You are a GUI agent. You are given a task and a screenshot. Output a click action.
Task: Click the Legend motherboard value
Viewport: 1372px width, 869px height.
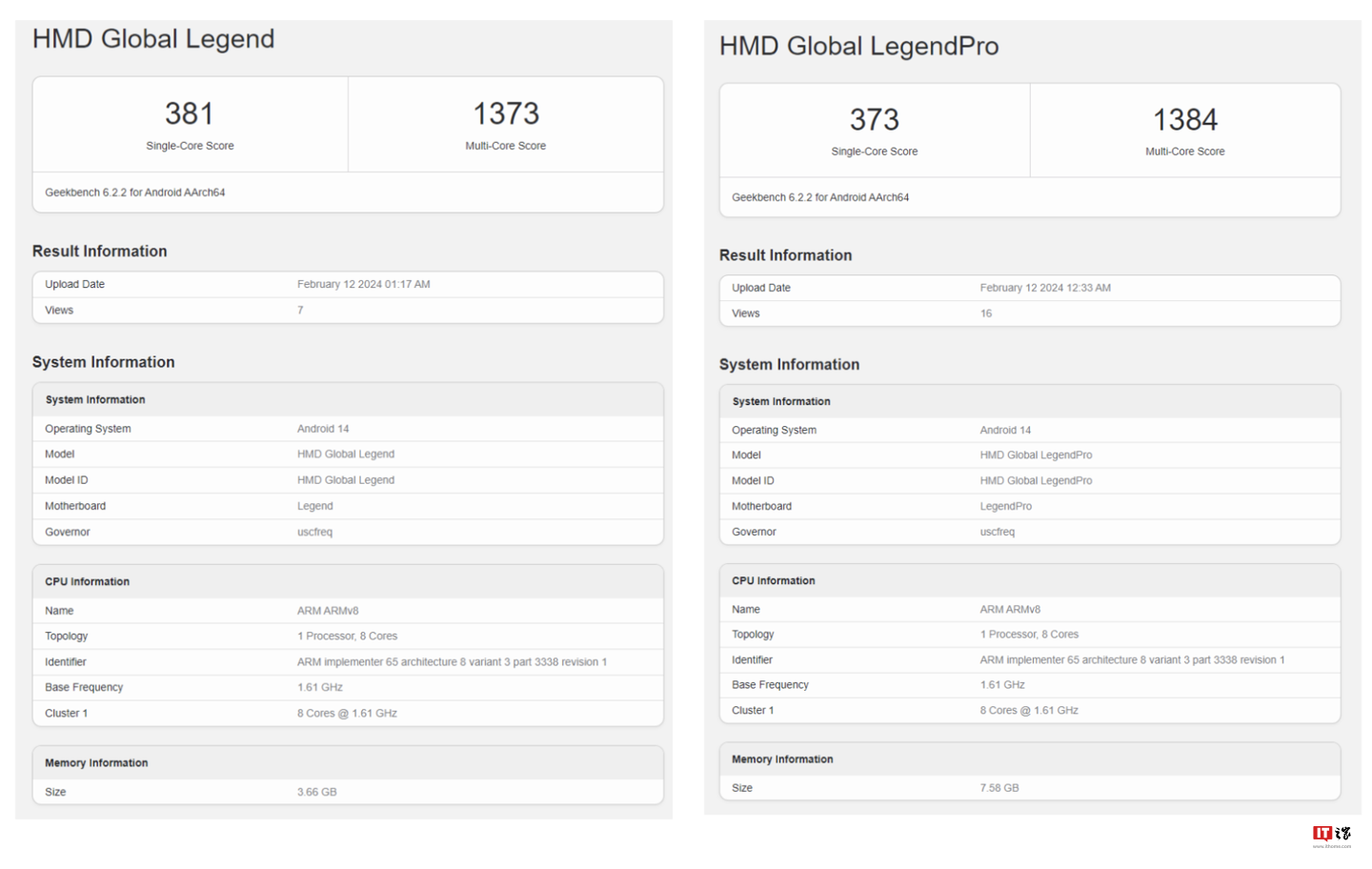tap(315, 506)
